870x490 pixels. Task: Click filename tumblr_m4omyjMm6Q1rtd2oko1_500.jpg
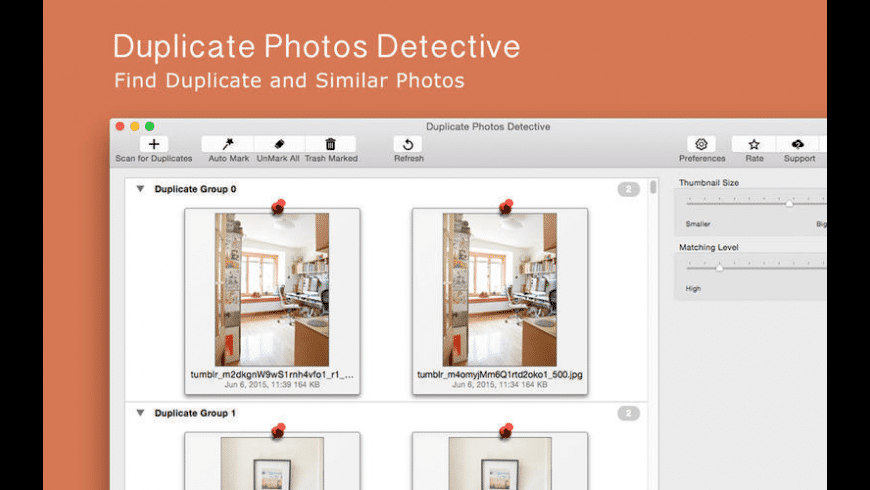coord(500,375)
